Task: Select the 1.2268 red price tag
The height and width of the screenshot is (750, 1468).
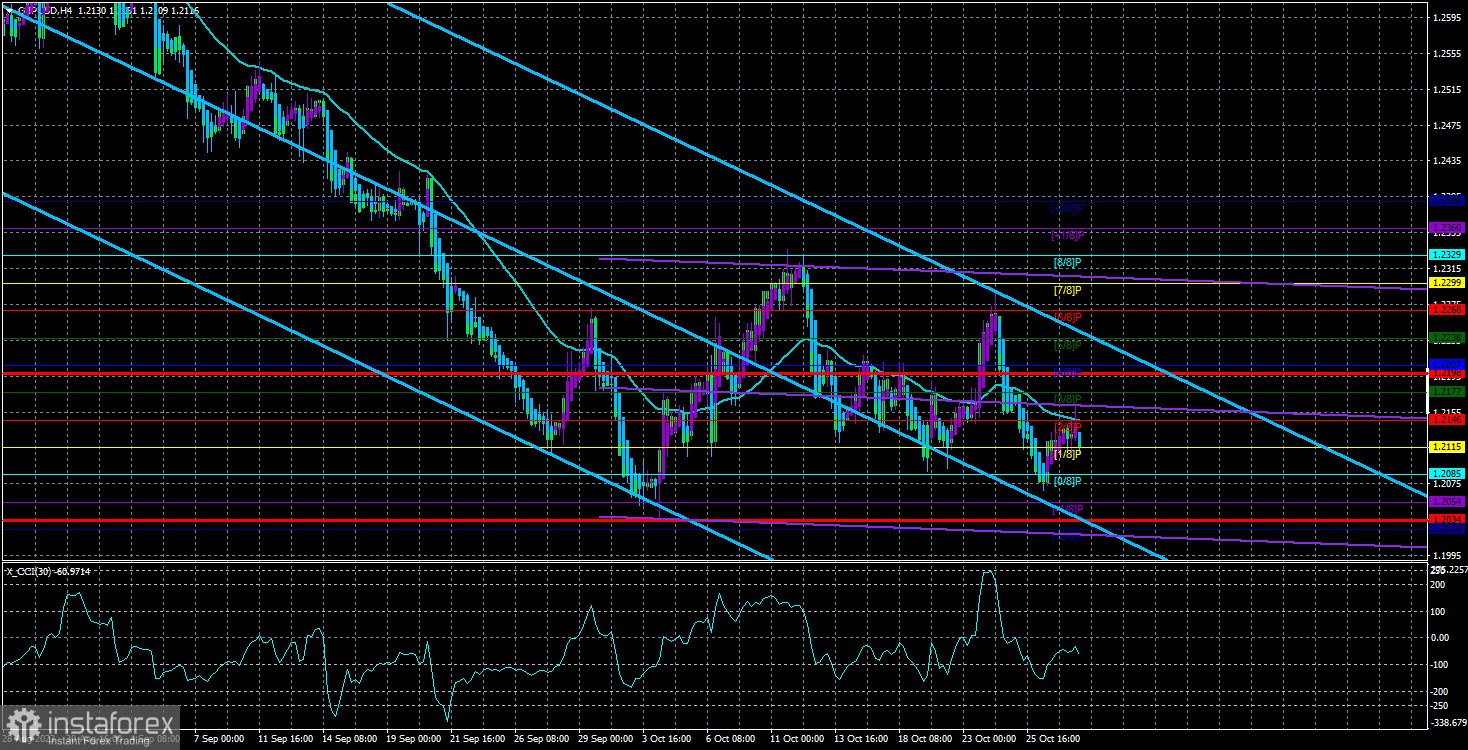Action: 1447,310
